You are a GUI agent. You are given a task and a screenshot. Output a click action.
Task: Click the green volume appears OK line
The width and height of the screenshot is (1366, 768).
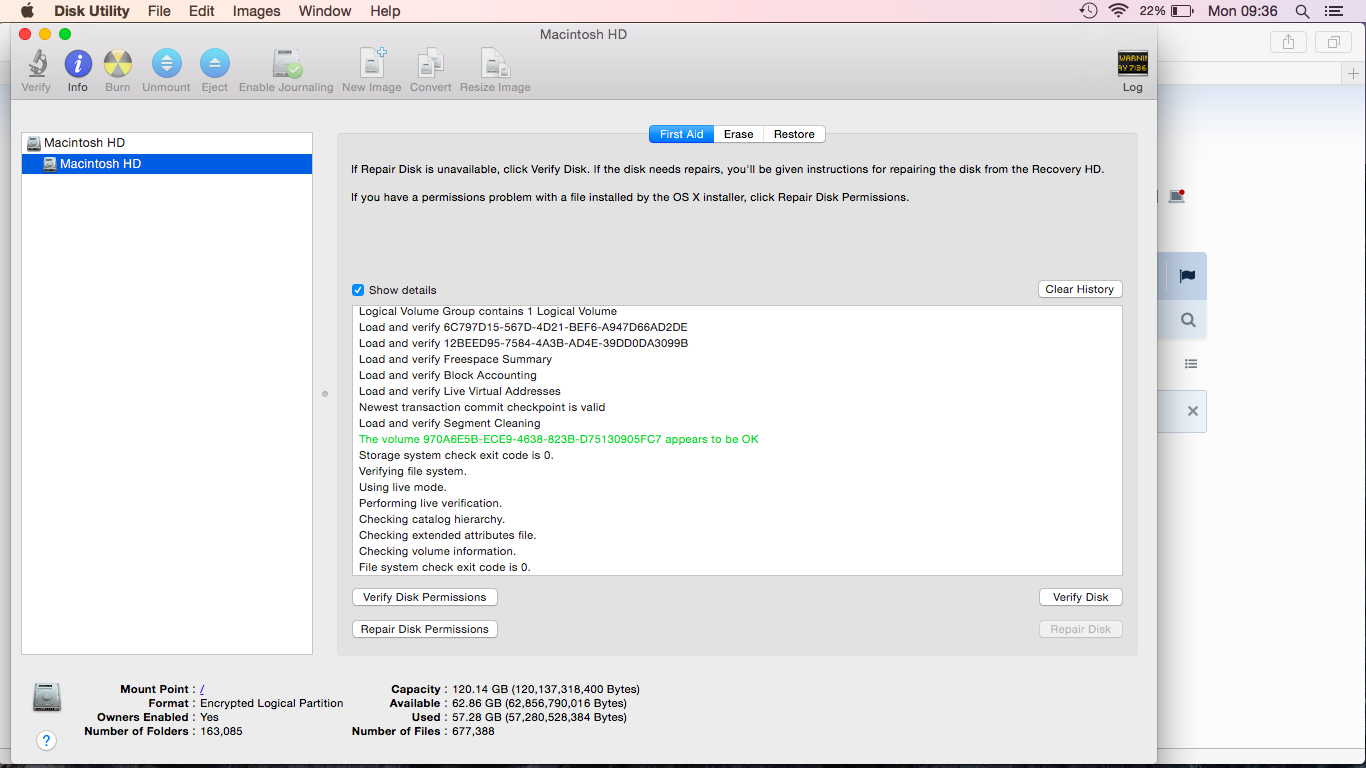559,439
